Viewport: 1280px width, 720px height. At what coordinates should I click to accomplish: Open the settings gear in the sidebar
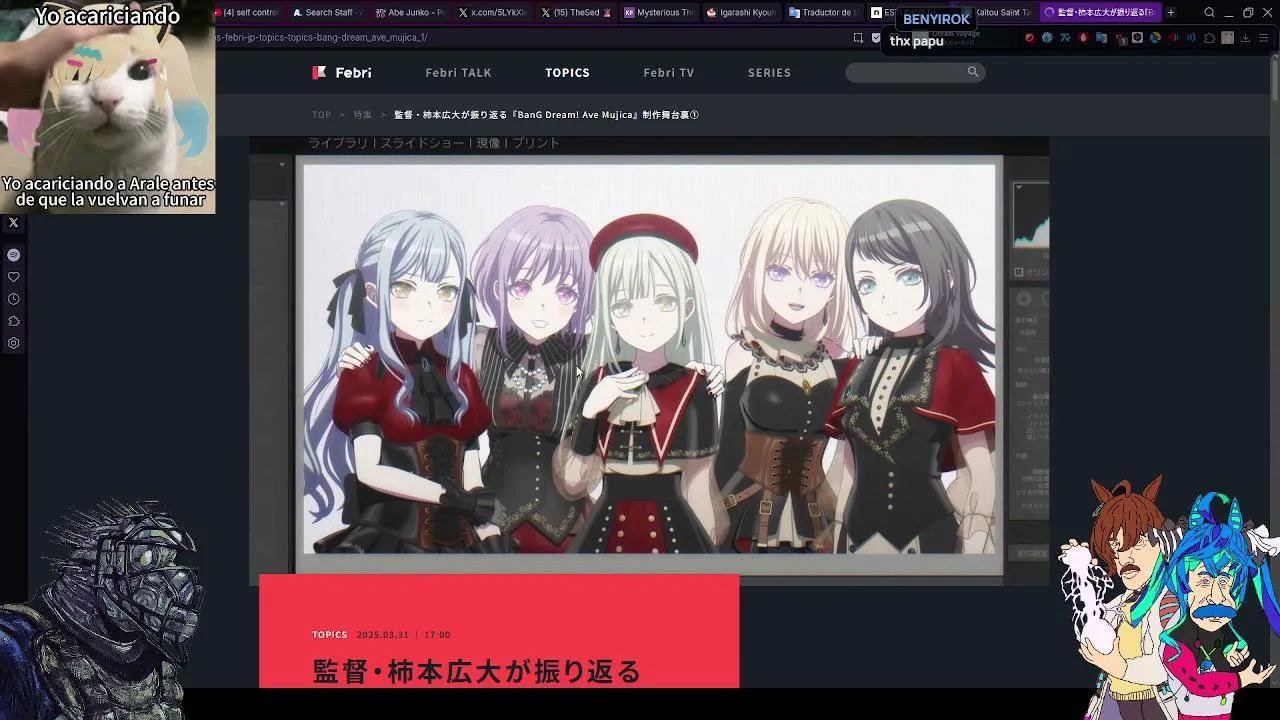click(x=14, y=343)
